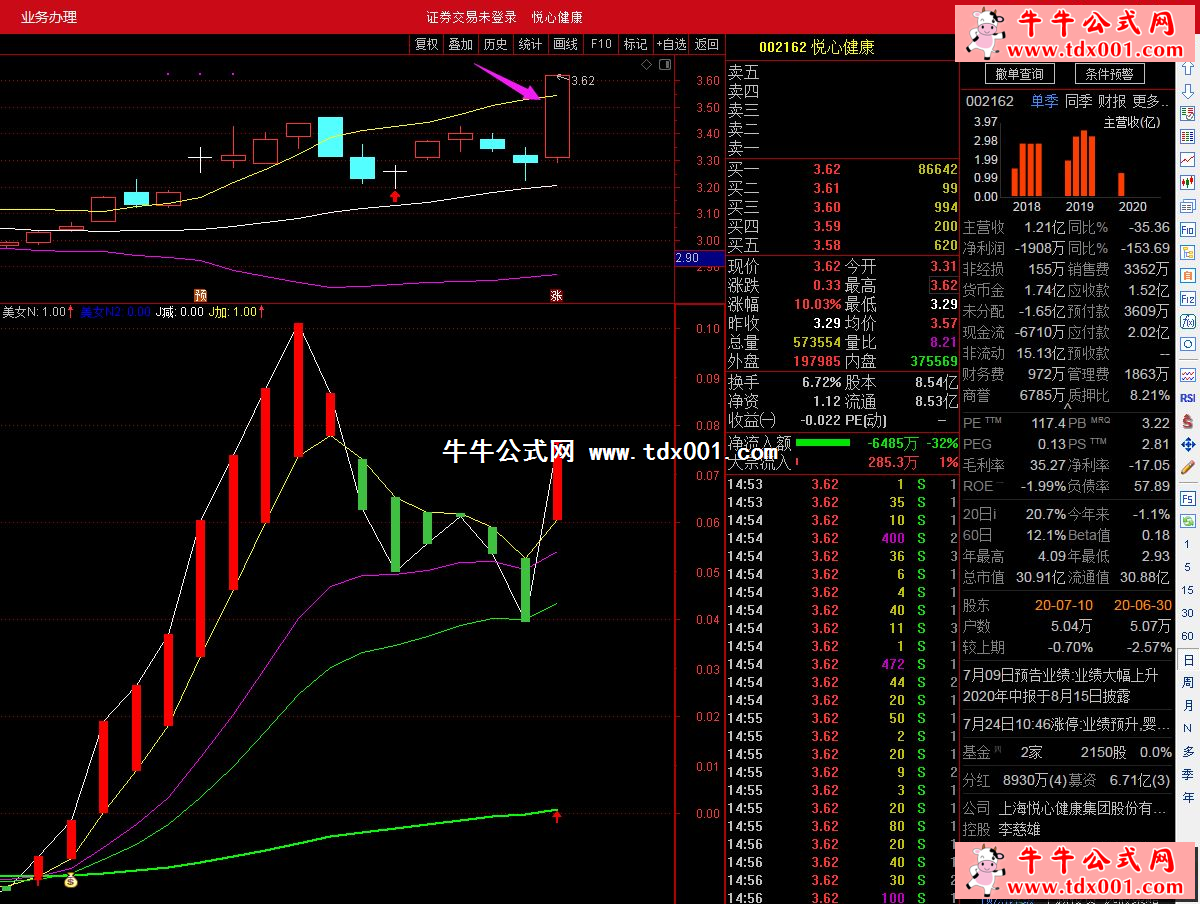Viewport: 1200px width, 904px height.
Task: Open the wavy indicator-line icon
Action: tap(1188, 375)
